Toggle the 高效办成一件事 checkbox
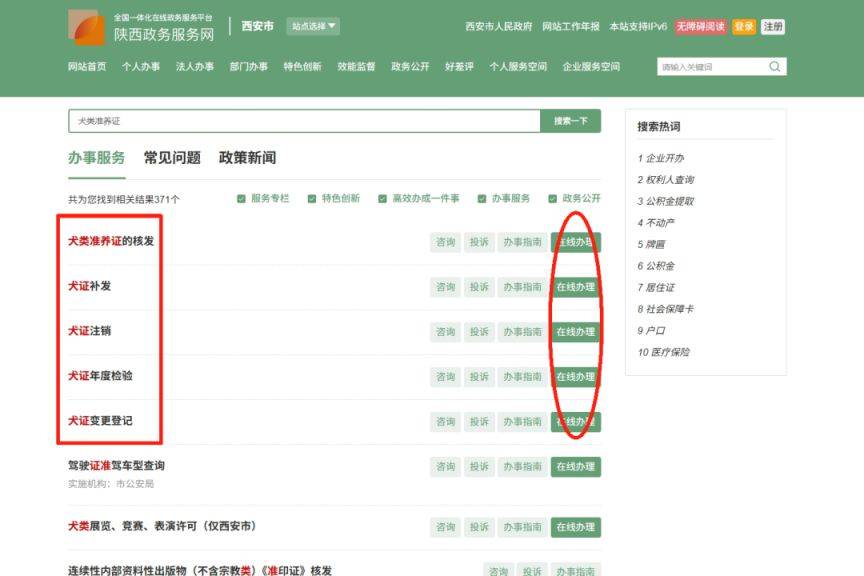 tap(382, 199)
